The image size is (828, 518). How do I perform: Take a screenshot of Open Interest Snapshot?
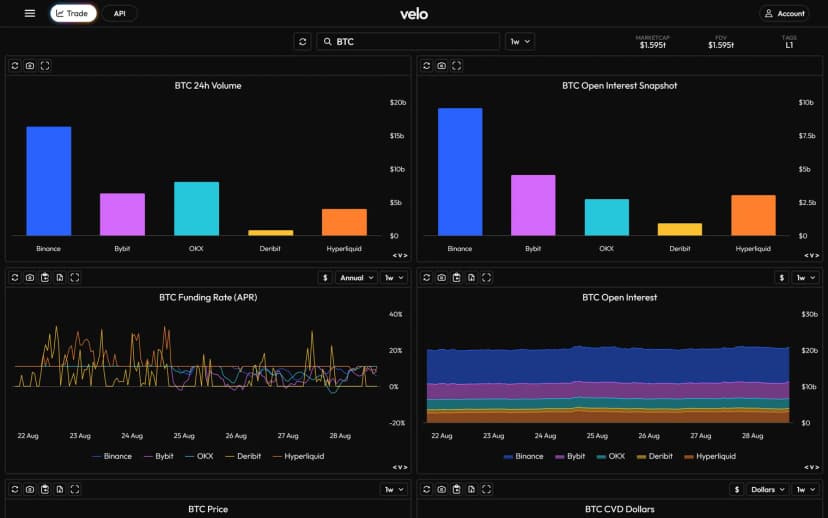[441, 65]
